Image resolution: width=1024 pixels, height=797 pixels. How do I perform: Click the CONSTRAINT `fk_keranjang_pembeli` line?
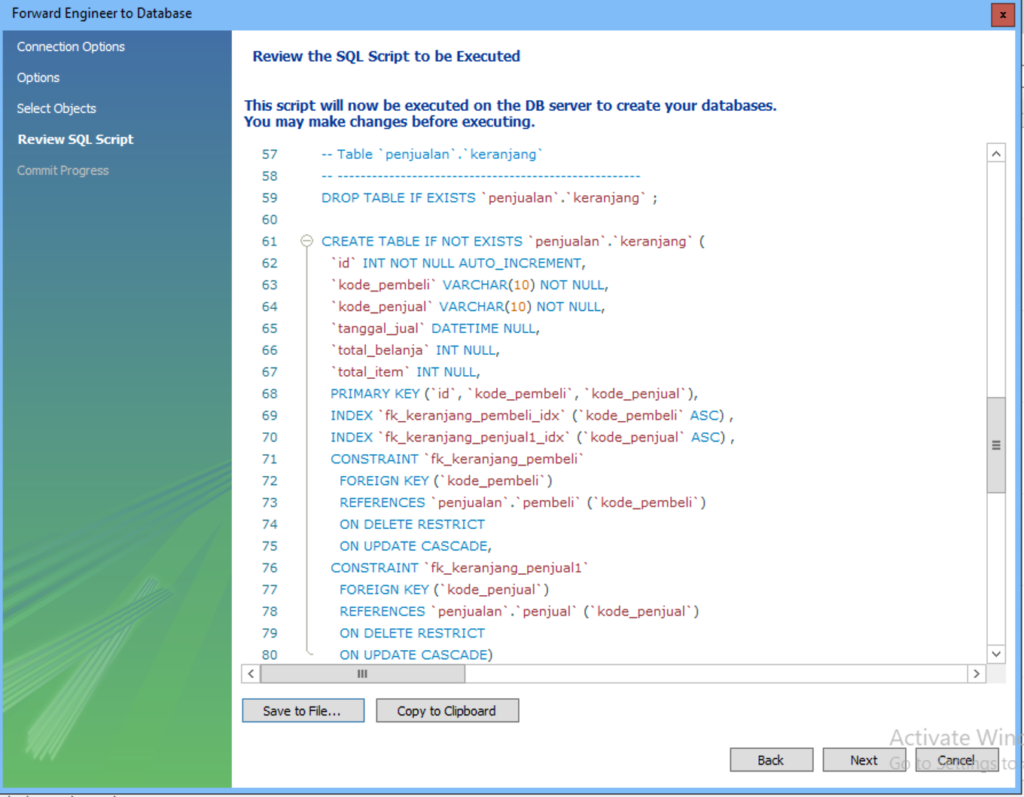coord(456,459)
